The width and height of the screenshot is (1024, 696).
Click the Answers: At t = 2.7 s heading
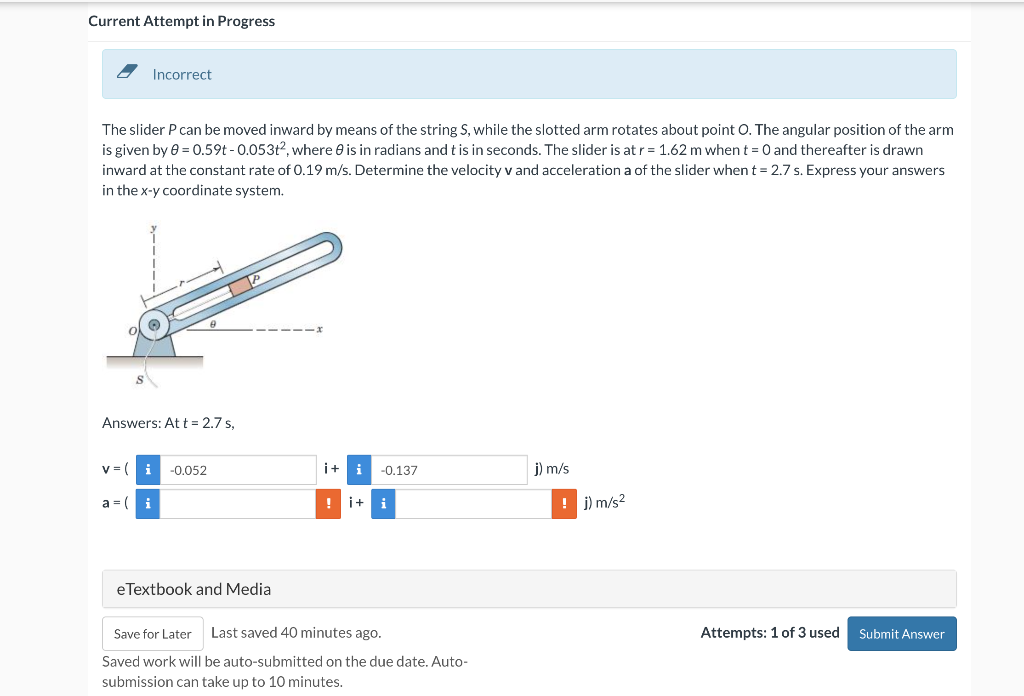(167, 422)
